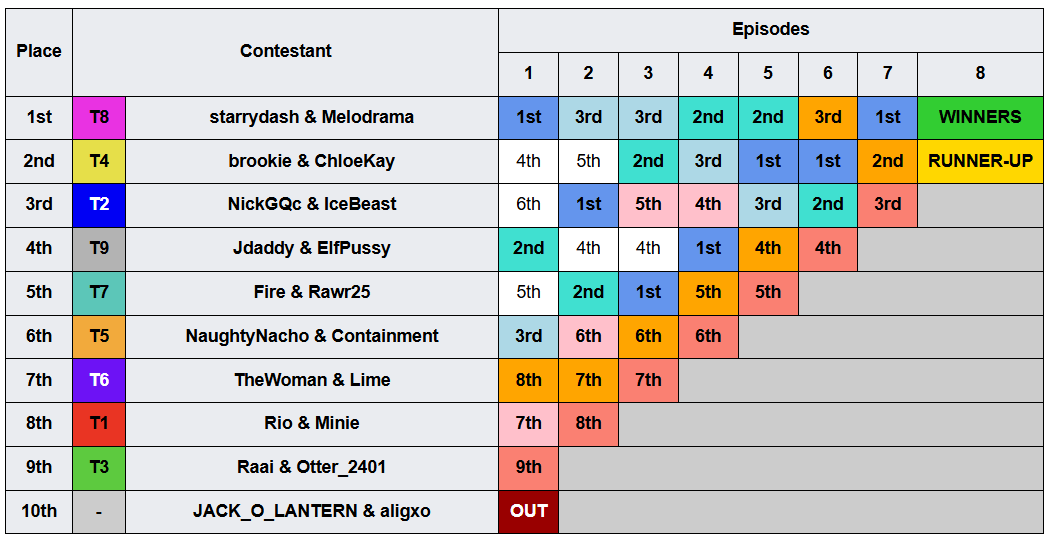This screenshot has width=1047, height=542.
Task: Select the 10th place row label
Action: point(39,511)
